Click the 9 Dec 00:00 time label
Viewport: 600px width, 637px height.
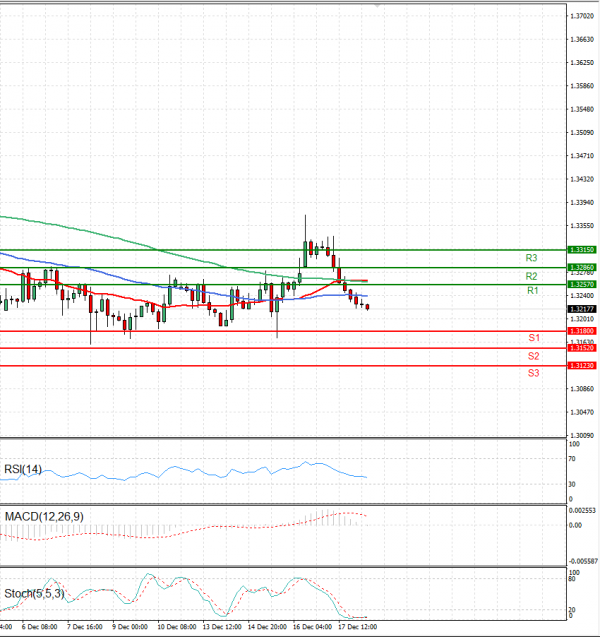point(130,627)
